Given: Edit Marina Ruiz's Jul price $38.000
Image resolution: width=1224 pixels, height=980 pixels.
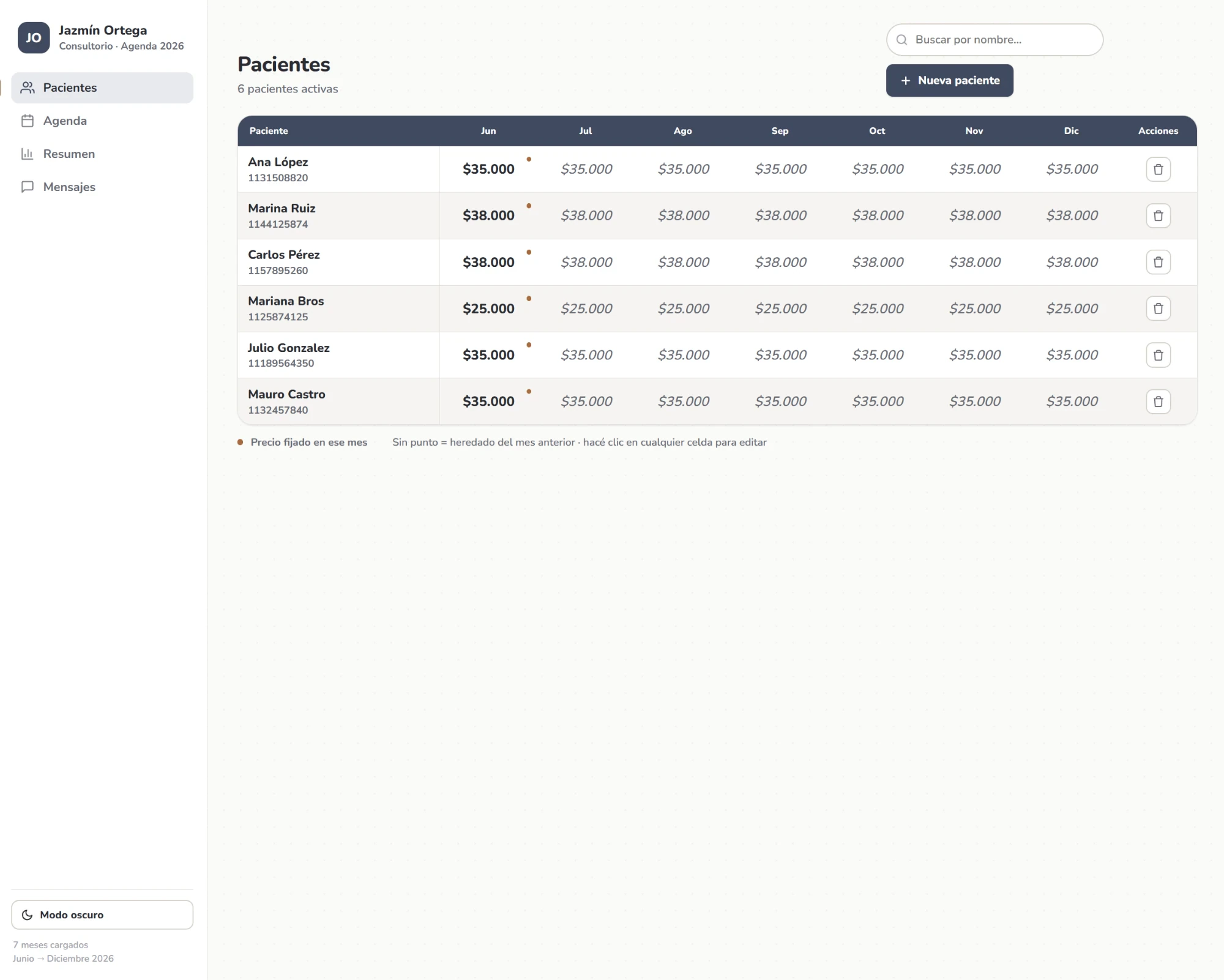Looking at the screenshot, I should [586, 215].
